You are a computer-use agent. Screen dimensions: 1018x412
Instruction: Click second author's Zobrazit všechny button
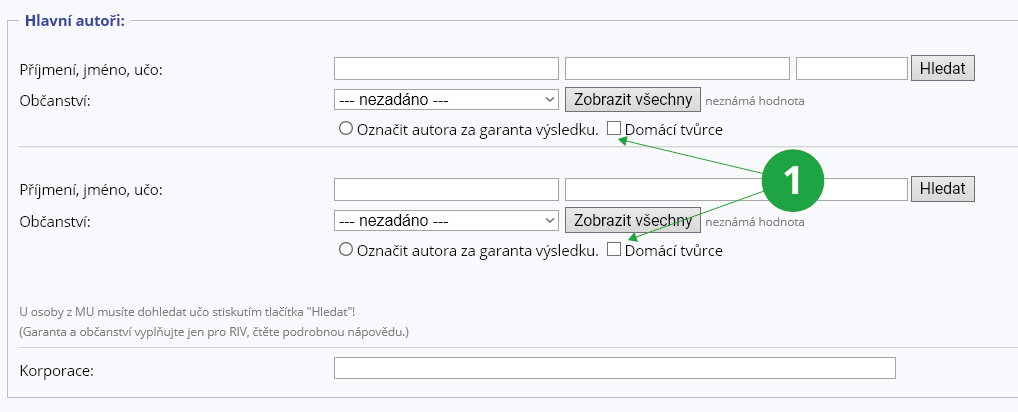click(633, 221)
